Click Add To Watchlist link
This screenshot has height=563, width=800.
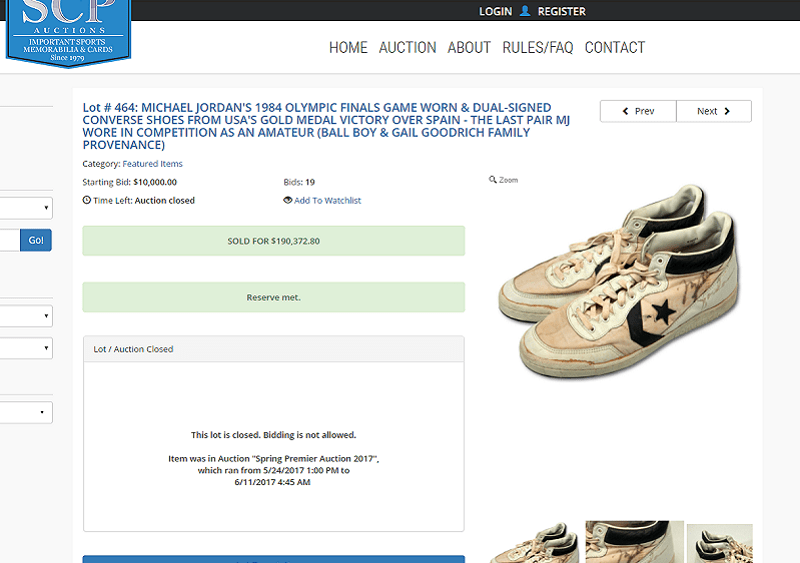point(328,201)
